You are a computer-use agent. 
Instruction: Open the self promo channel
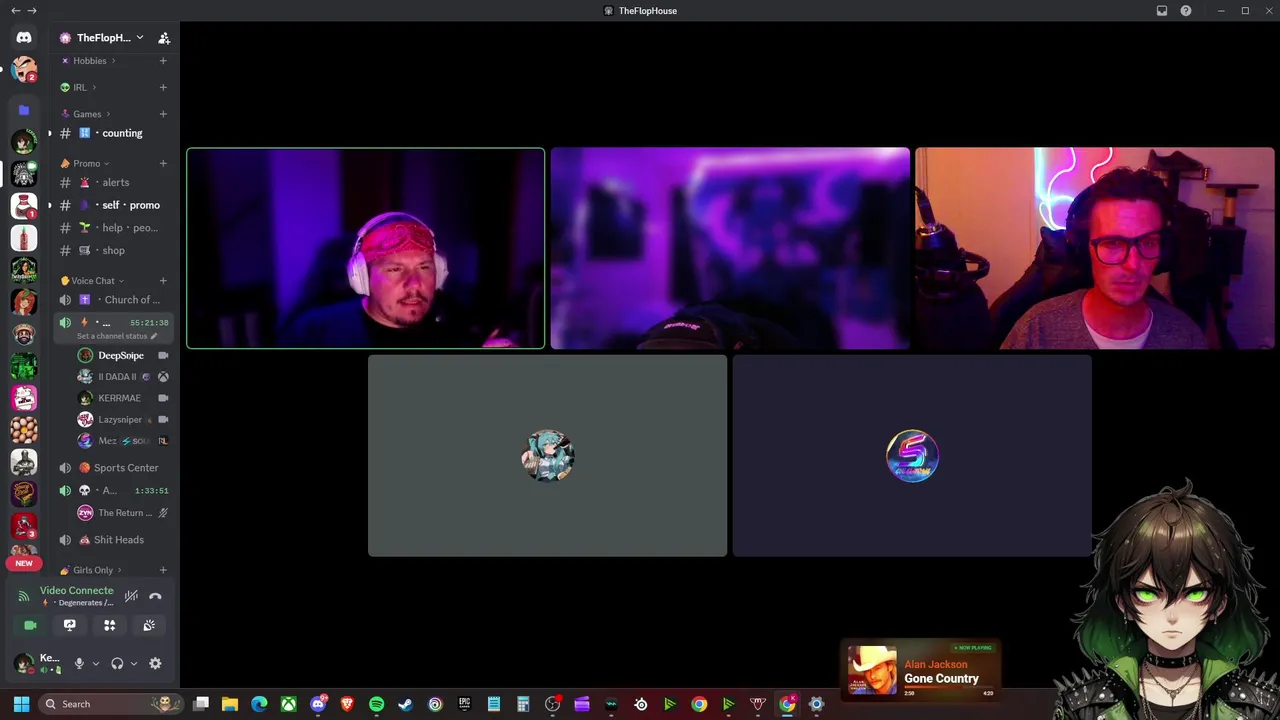click(113, 205)
